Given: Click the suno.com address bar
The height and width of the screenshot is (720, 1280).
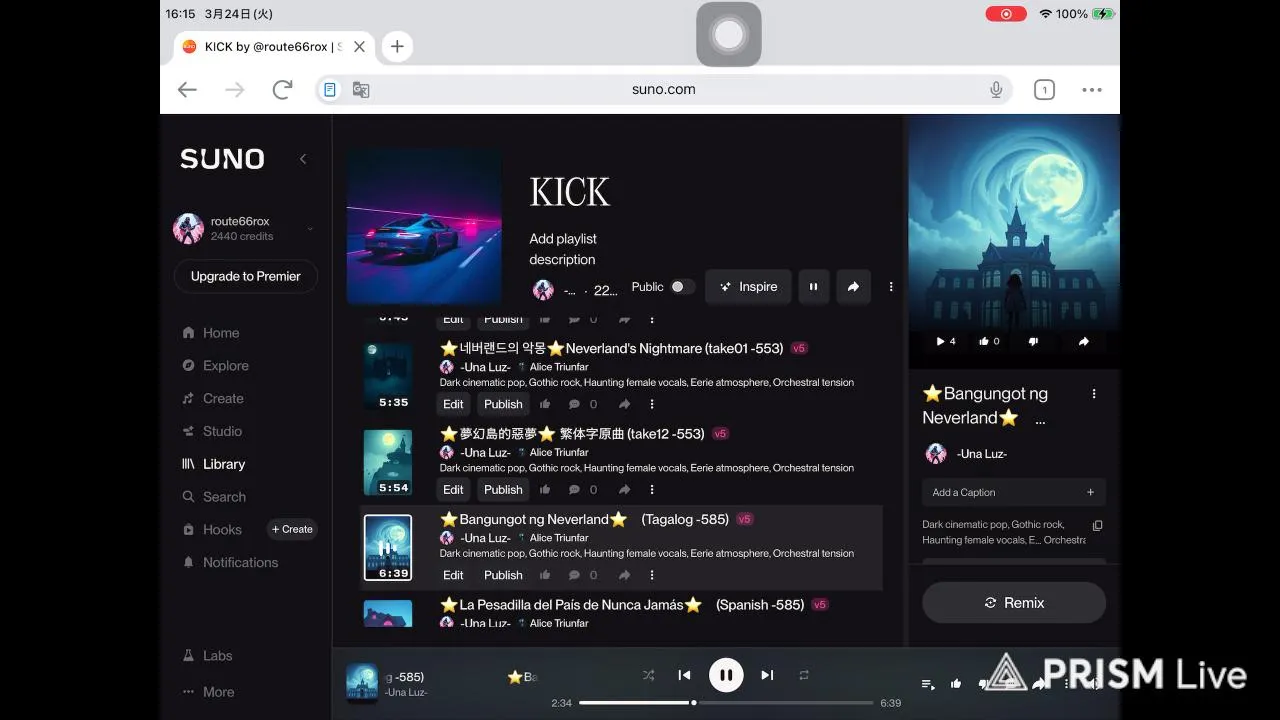Looking at the screenshot, I should tap(664, 89).
